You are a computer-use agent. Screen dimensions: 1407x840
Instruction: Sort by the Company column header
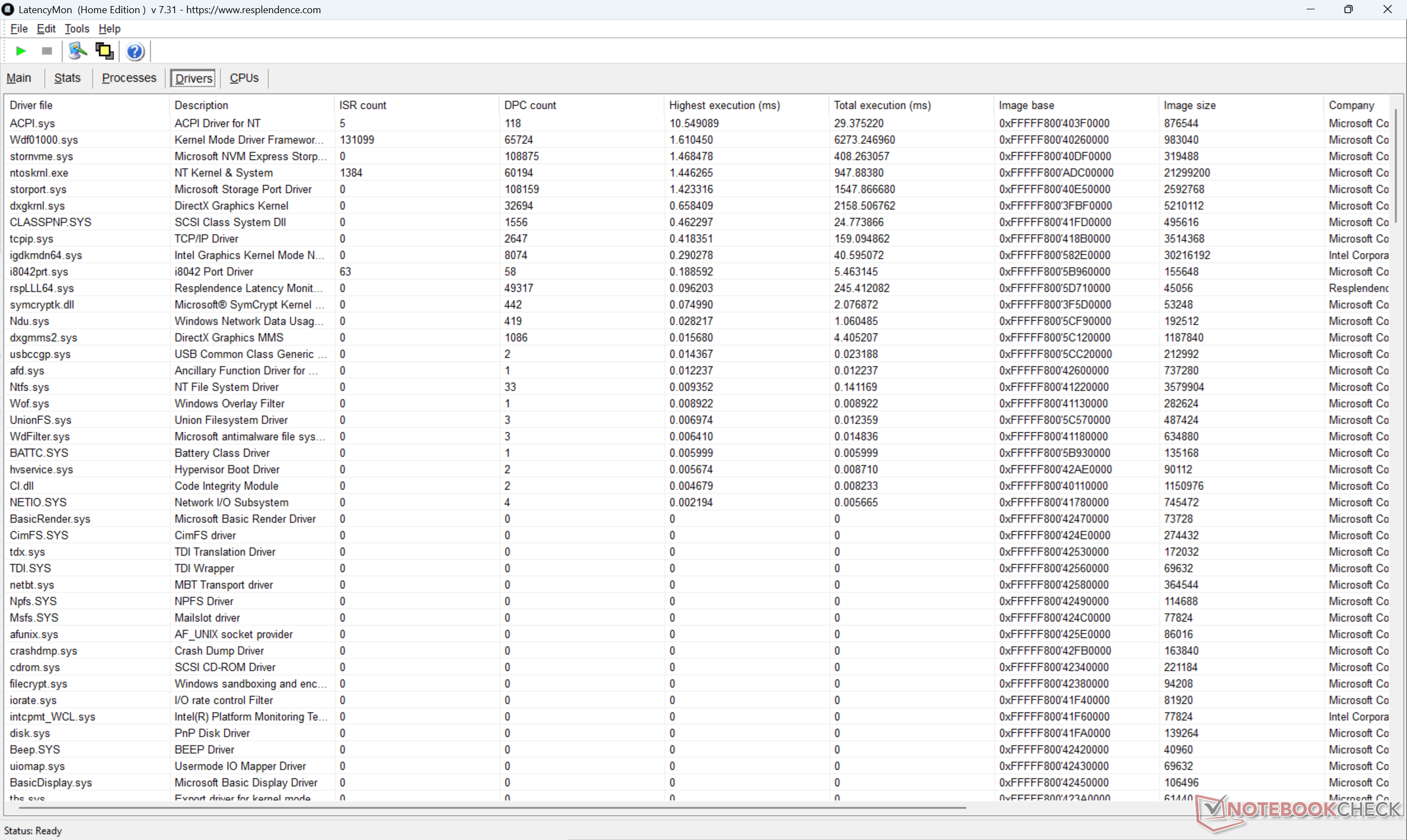click(x=1356, y=105)
